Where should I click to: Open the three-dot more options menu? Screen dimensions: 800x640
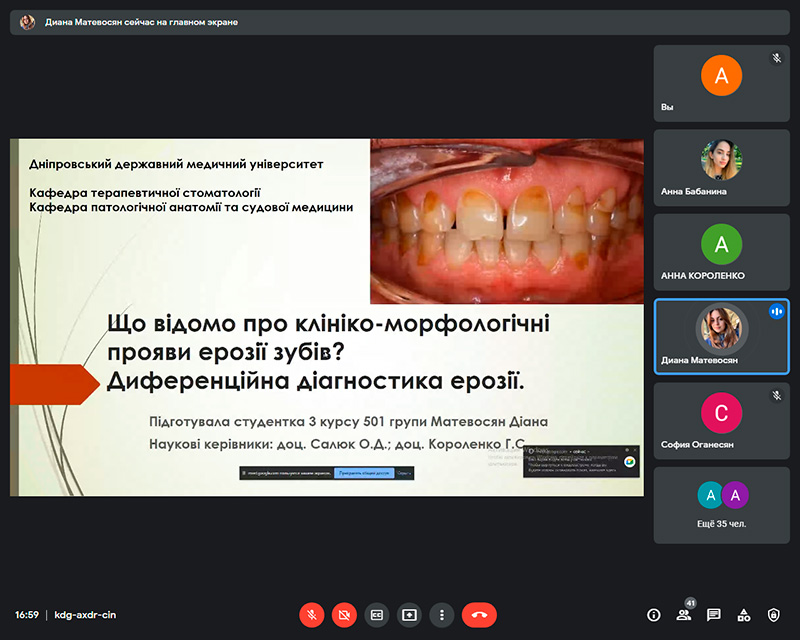[441, 615]
